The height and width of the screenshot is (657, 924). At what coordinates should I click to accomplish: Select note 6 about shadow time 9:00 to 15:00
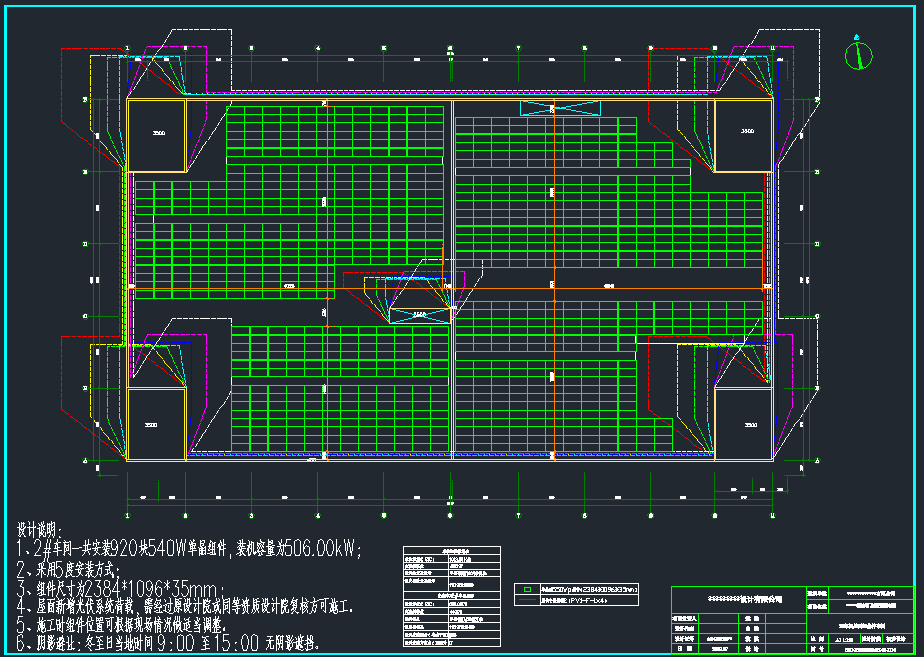click(167, 642)
